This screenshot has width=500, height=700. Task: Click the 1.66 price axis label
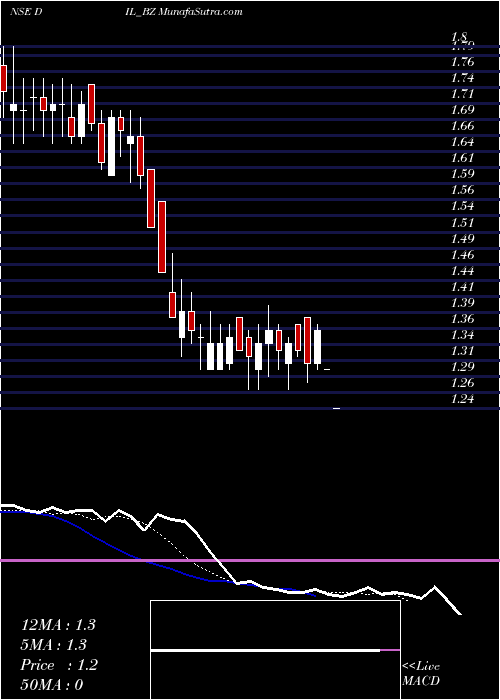(x=463, y=126)
